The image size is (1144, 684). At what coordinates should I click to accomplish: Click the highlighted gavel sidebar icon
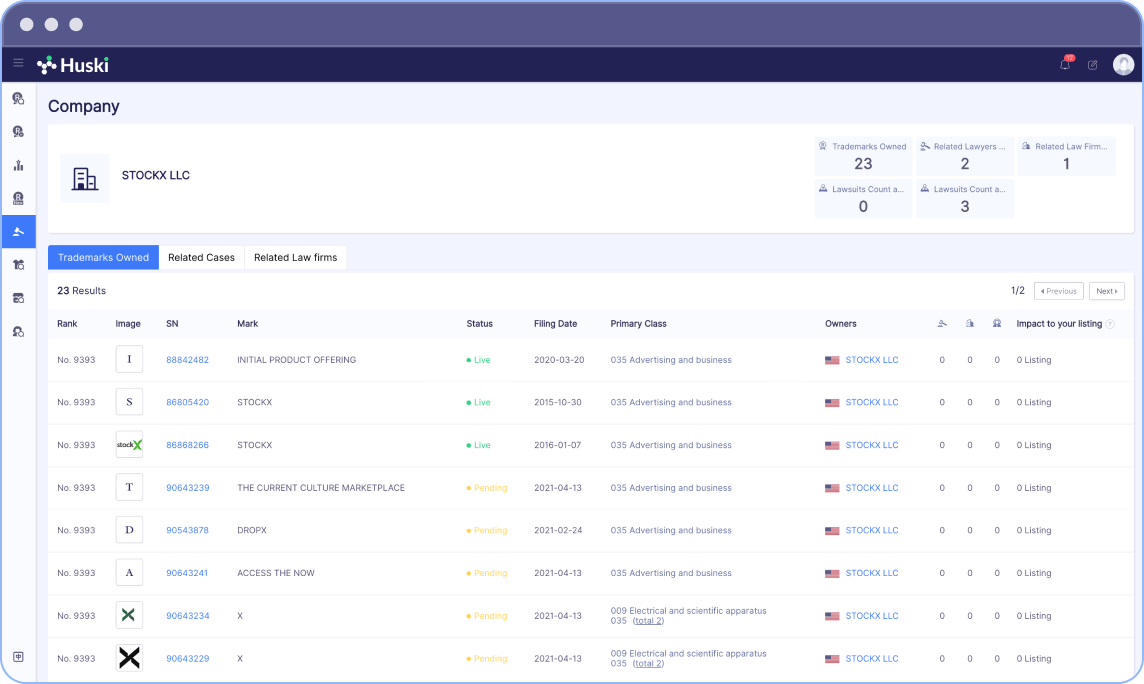click(18, 232)
